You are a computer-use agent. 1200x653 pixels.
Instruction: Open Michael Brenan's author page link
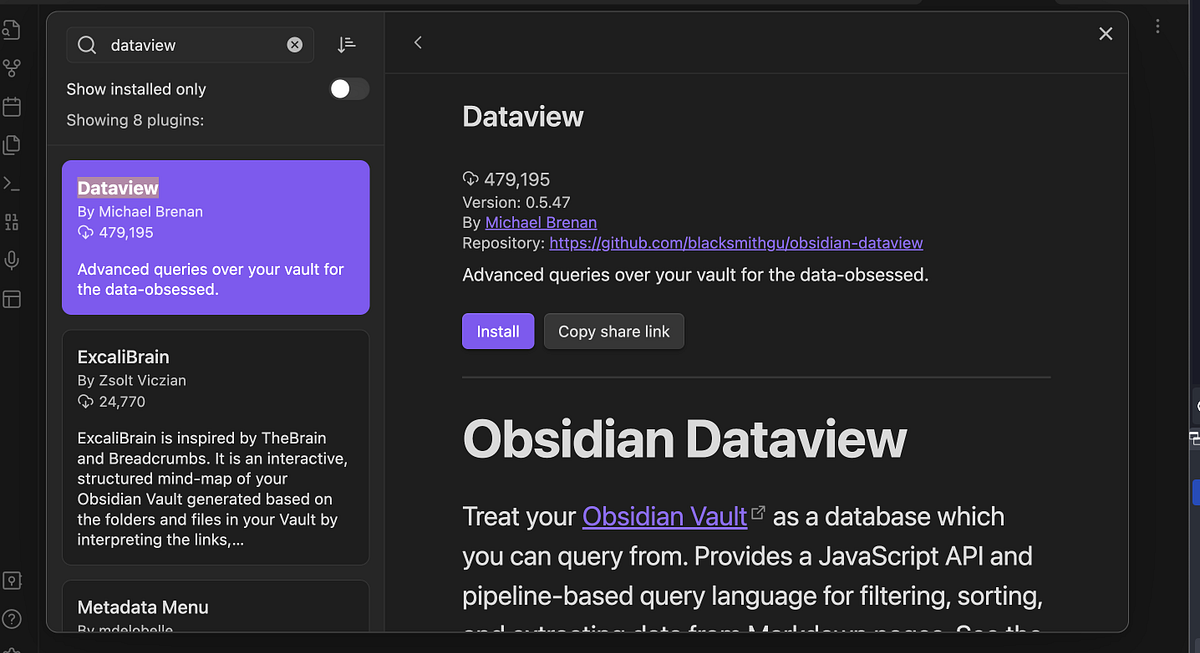coord(541,222)
